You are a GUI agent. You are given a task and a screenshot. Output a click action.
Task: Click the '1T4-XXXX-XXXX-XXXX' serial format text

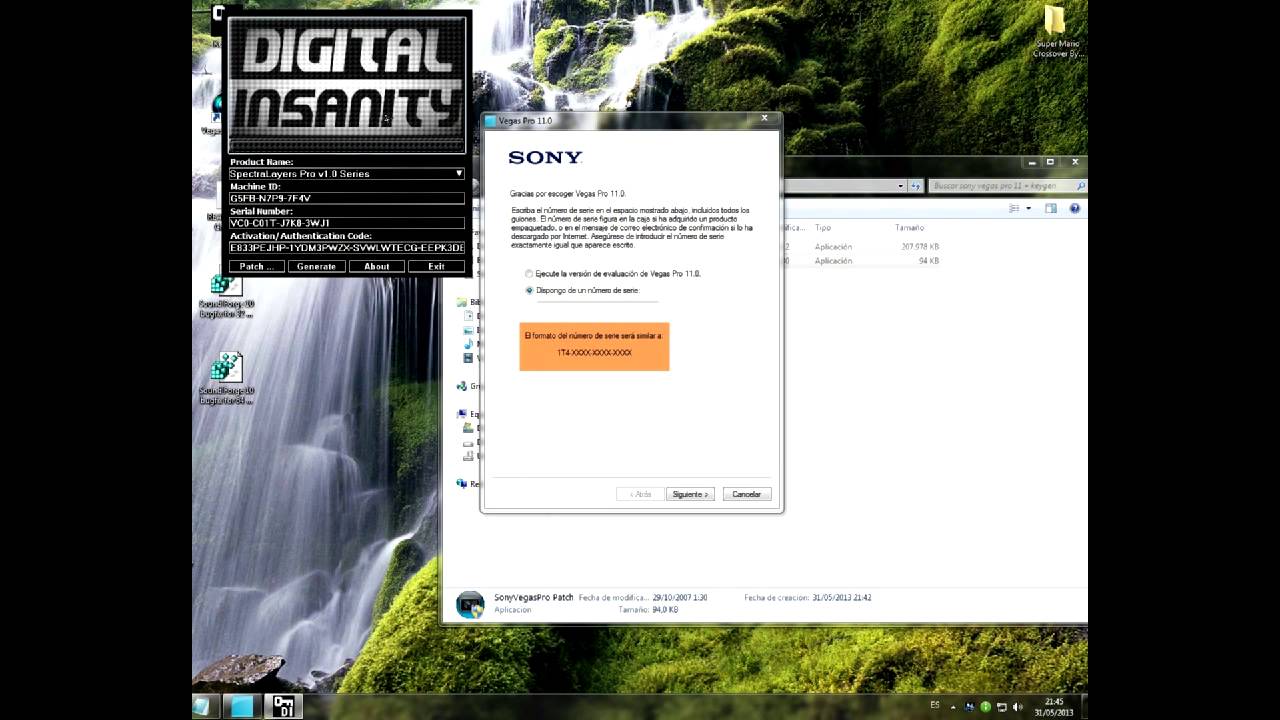(x=594, y=353)
